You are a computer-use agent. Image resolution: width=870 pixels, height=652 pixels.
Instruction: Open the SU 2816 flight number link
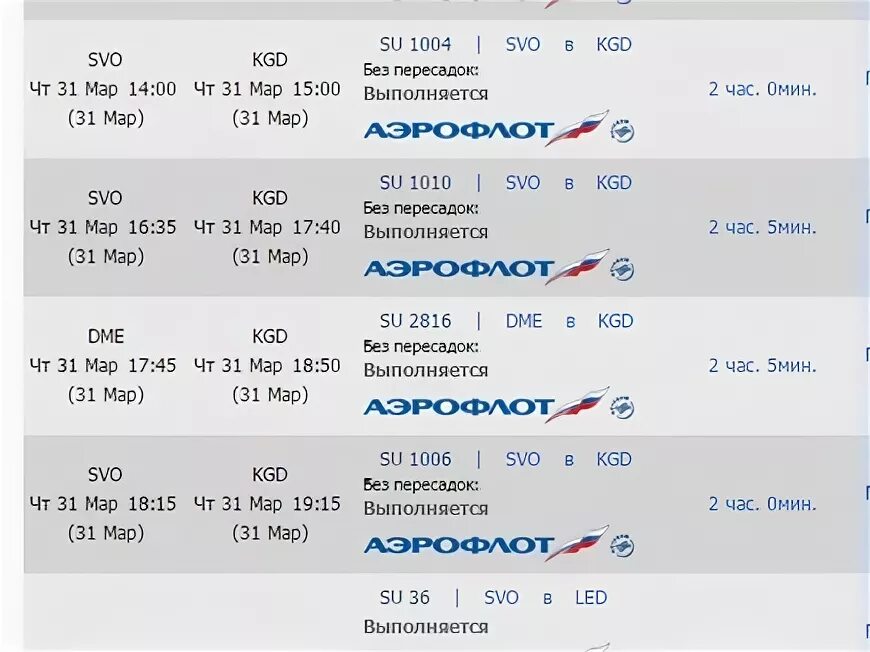(x=416, y=321)
